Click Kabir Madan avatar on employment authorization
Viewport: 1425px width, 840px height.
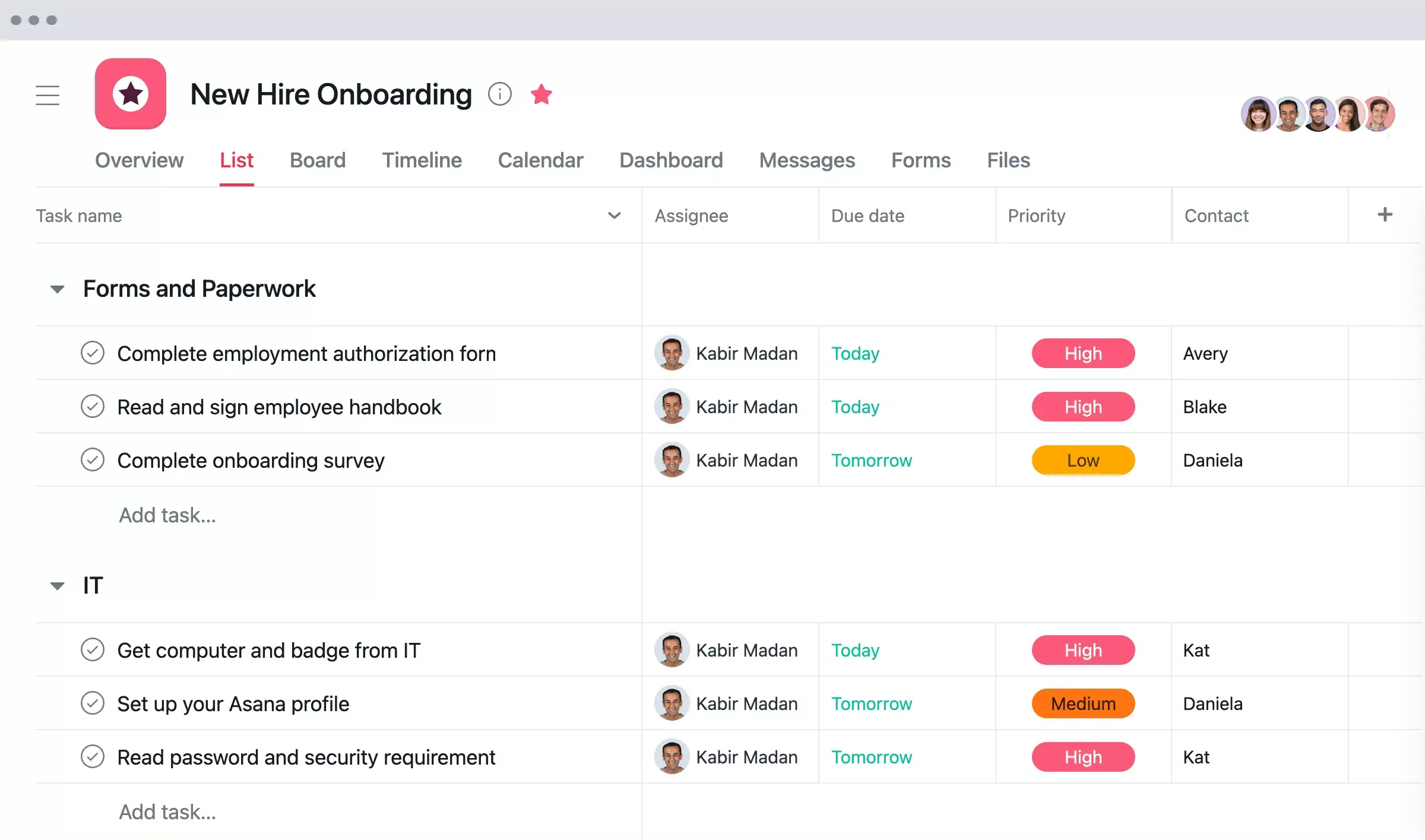pyautogui.click(x=669, y=353)
